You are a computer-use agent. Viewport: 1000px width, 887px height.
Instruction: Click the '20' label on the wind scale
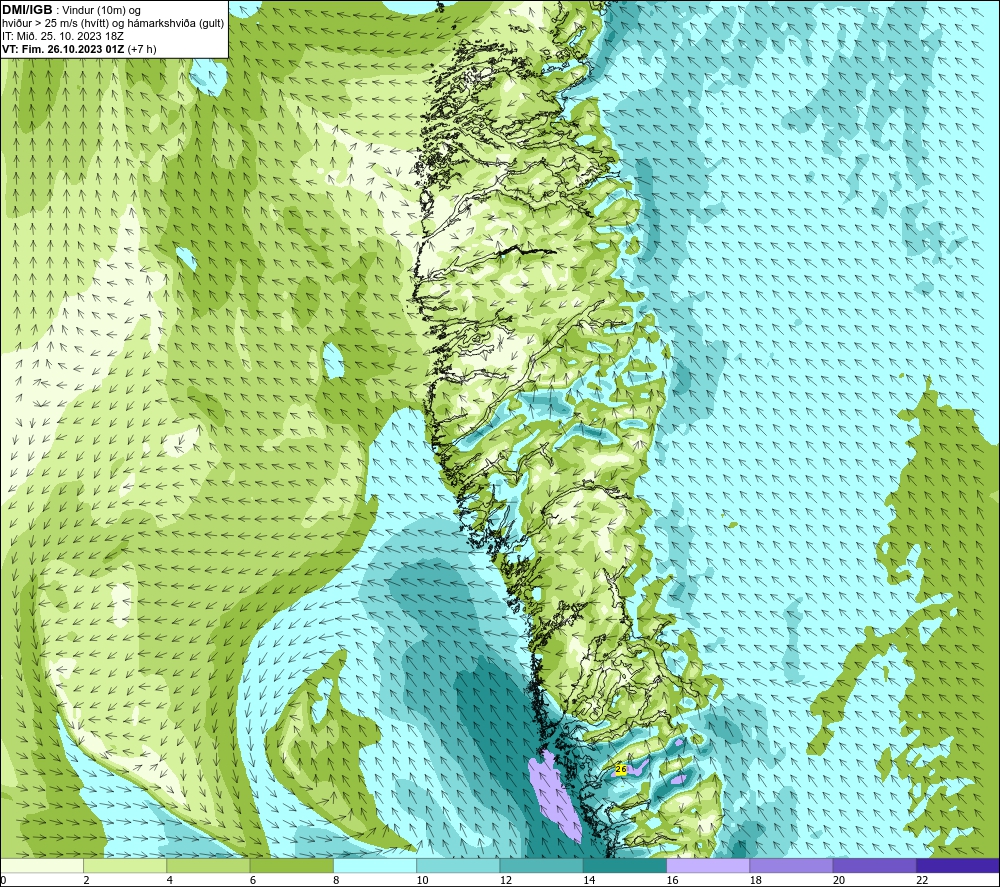pos(839,881)
